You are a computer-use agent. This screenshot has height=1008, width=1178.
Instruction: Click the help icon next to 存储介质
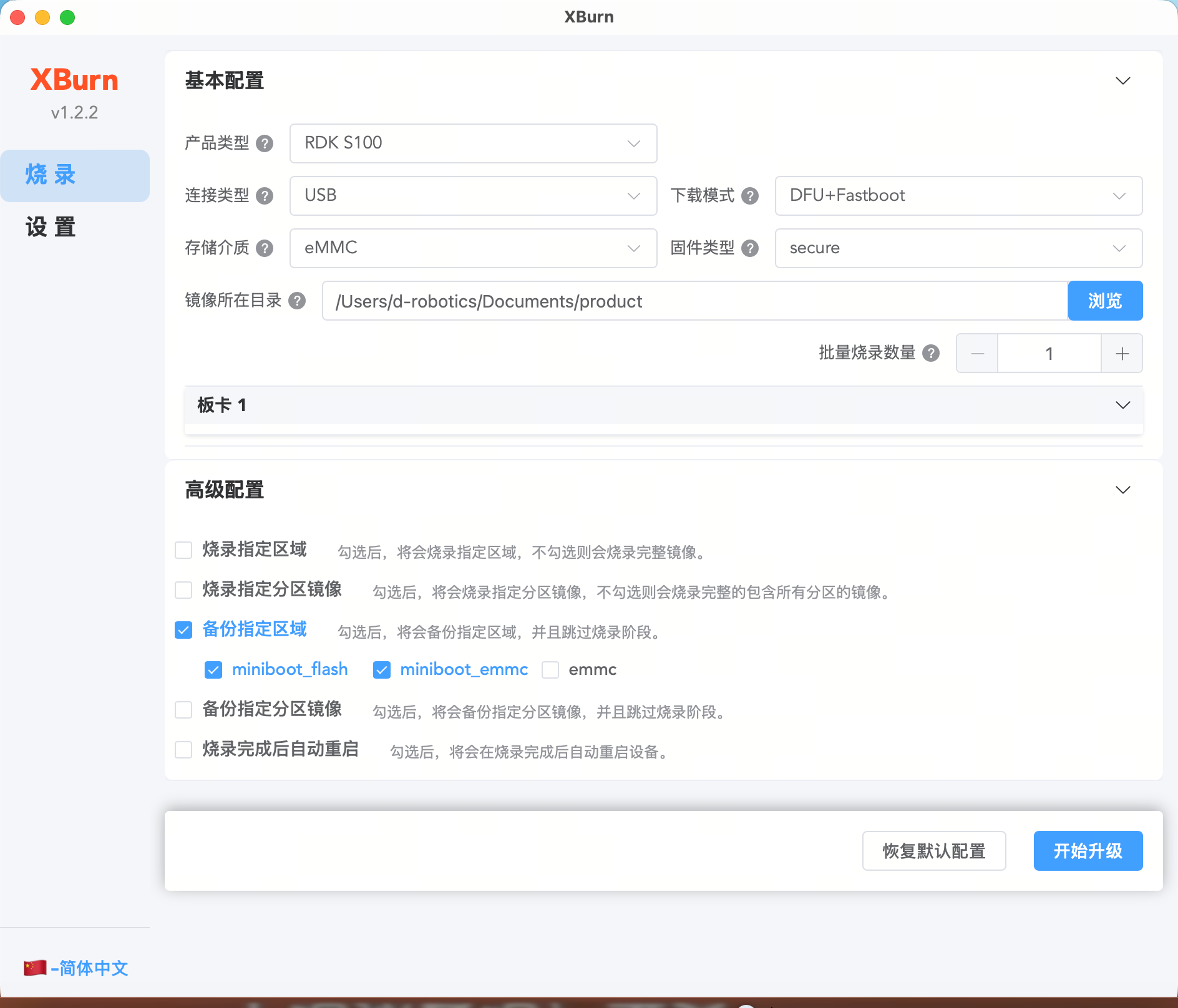[x=265, y=248]
